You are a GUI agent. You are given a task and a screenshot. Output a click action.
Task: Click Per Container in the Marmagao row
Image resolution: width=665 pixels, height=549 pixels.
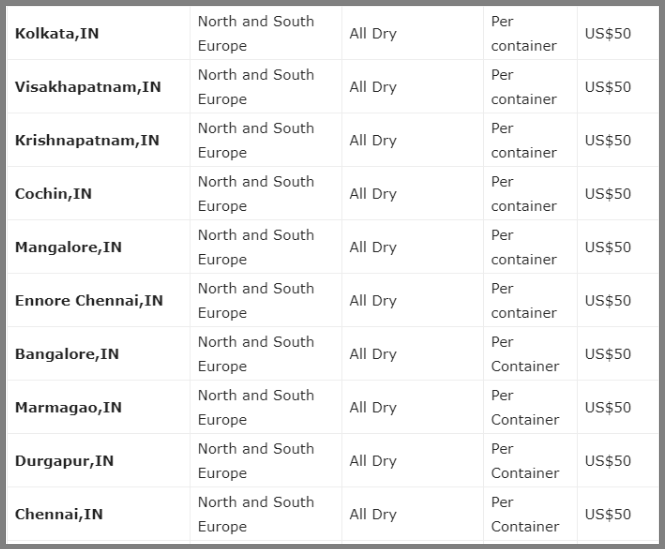point(525,407)
